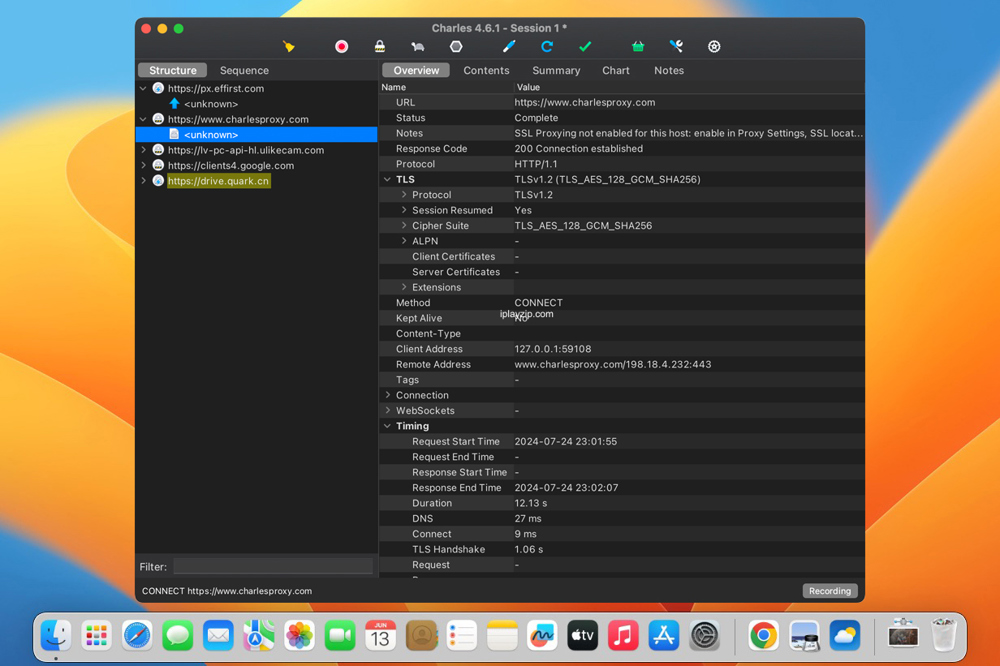Expand the ALPN row

pyautogui.click(x=404, y=240)
